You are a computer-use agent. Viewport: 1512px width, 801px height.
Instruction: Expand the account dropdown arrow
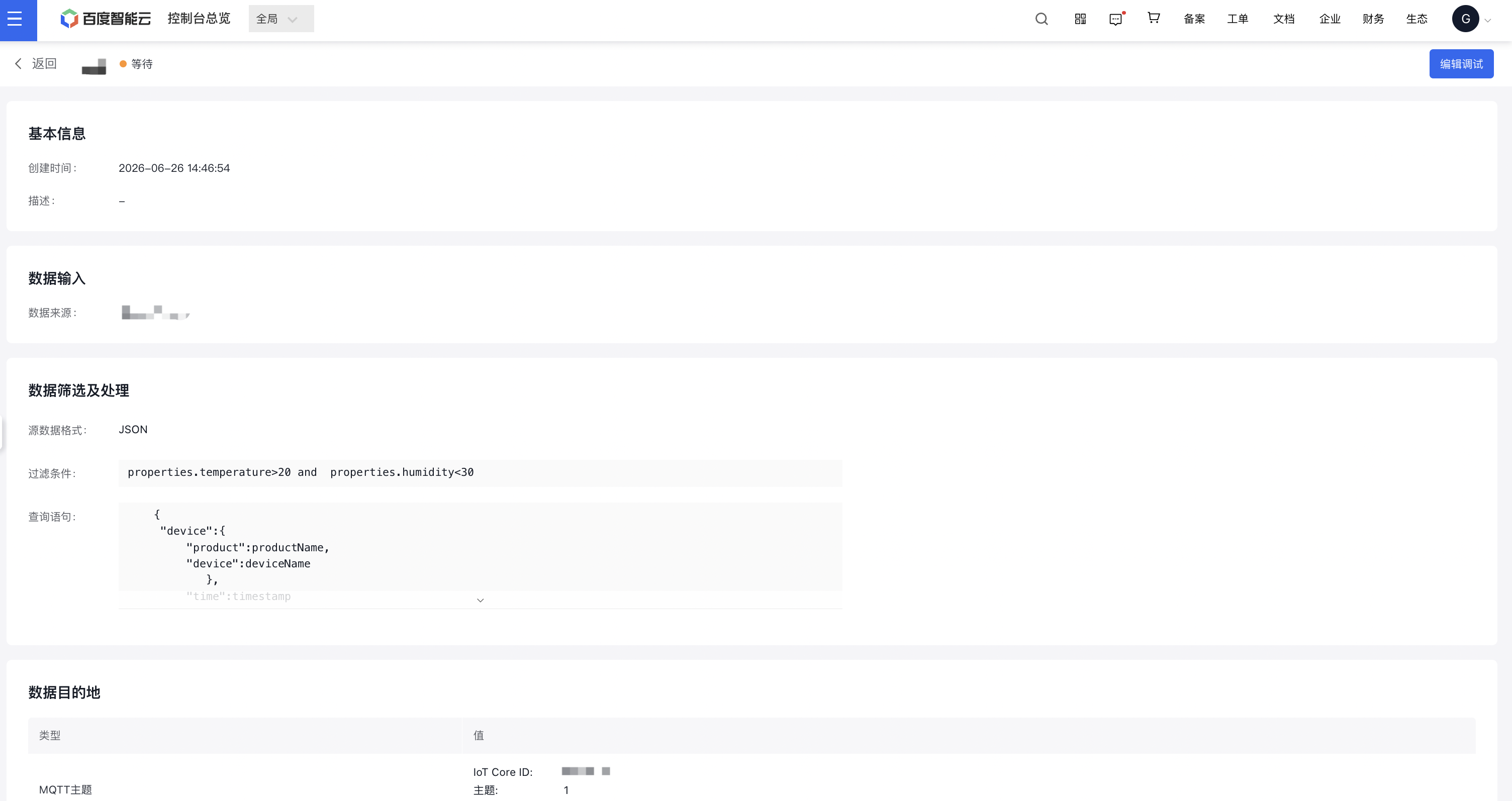pos(1487,20)
